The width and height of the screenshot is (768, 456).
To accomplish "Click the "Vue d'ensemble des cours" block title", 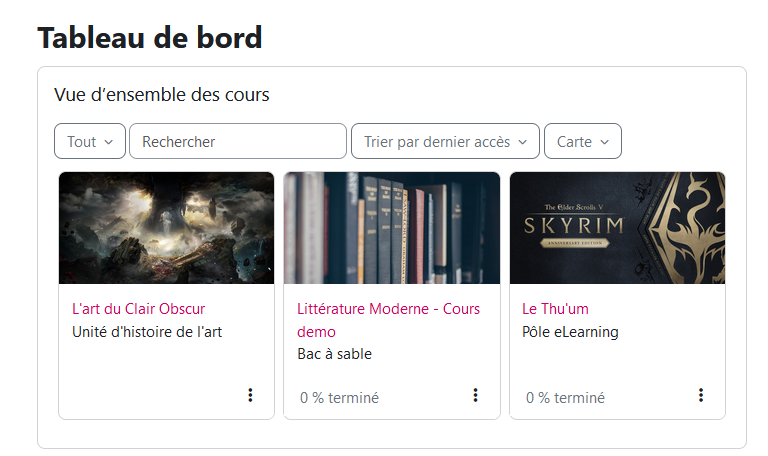I will tap(162, 95).
